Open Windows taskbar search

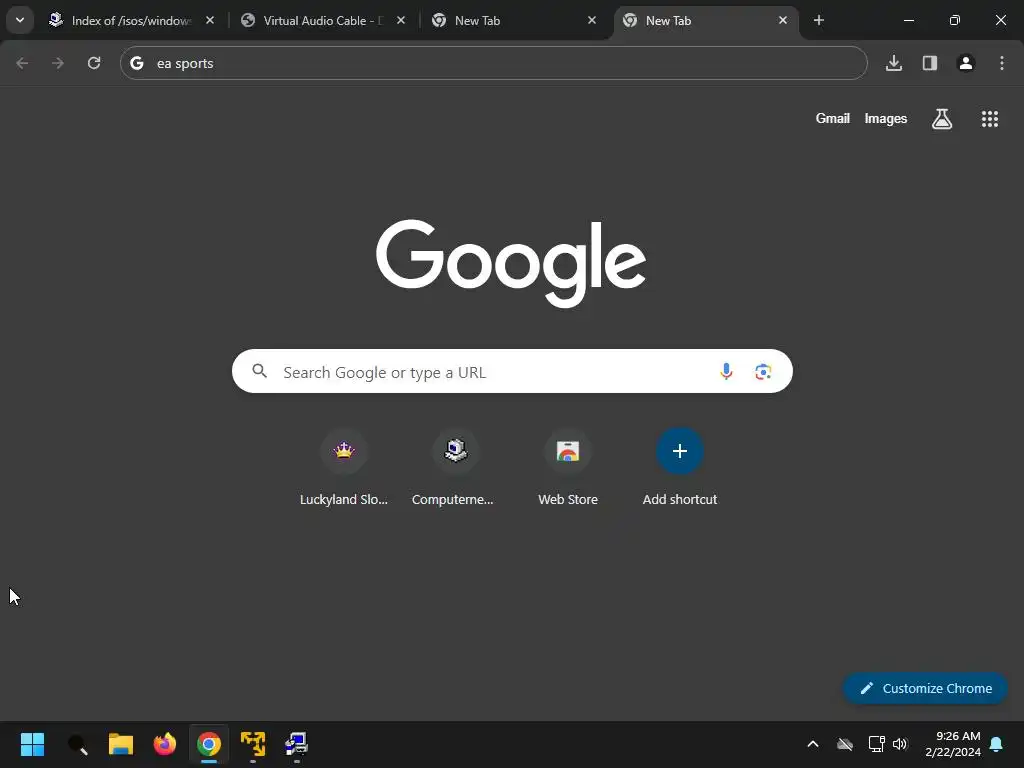(78, 744)
